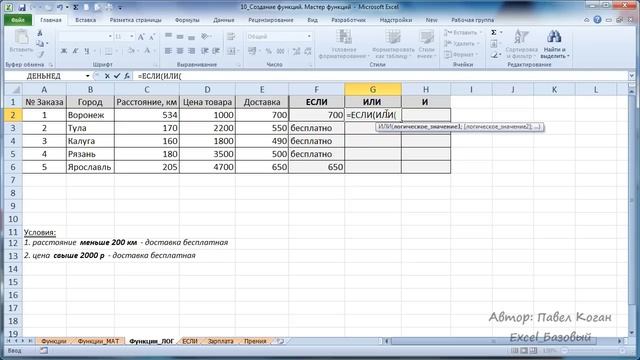Align cell text left
The height and width of the screenshot is (360, 640).
[168, 51]
